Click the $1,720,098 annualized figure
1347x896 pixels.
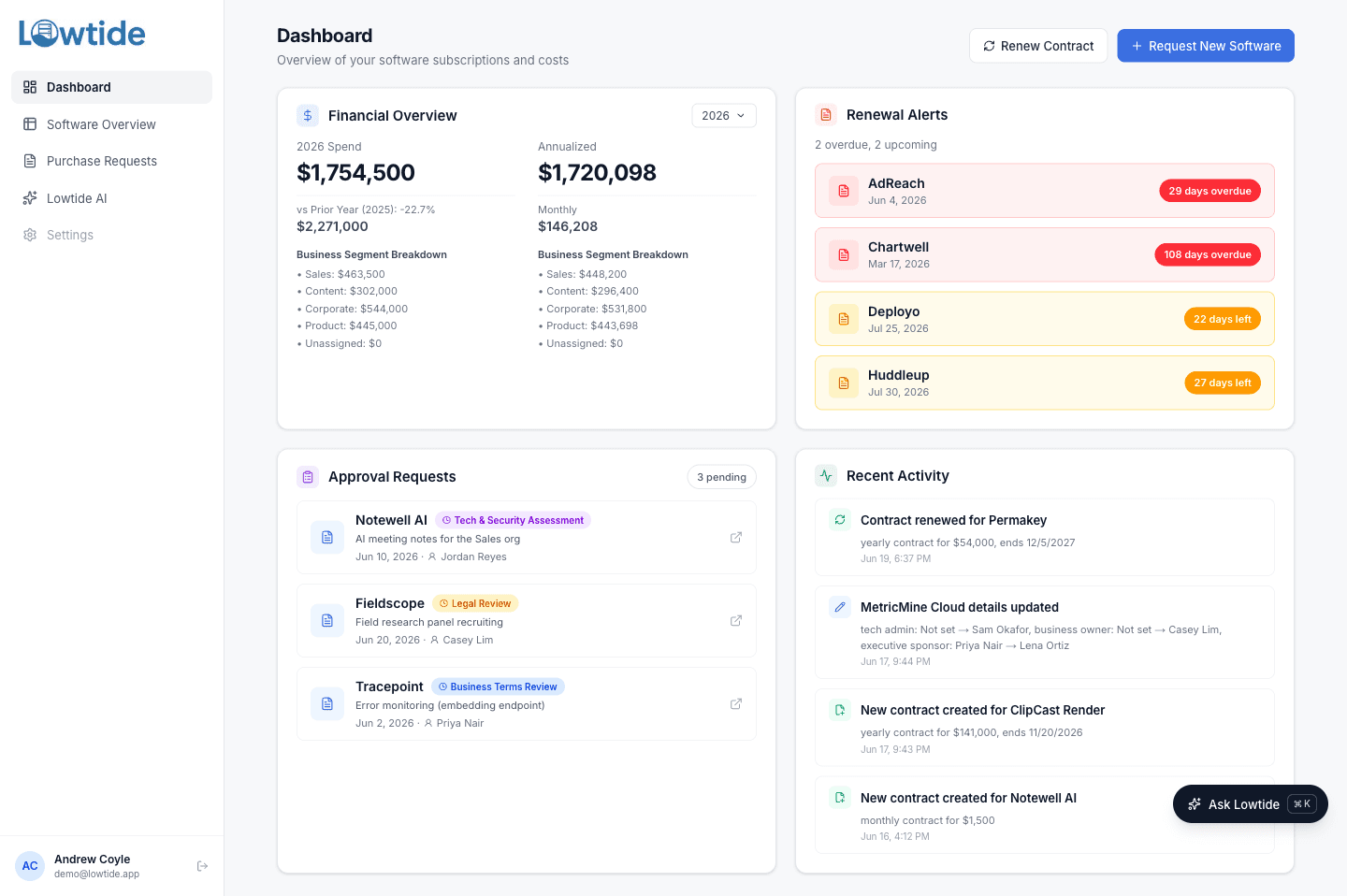click(x=597, y=172)
